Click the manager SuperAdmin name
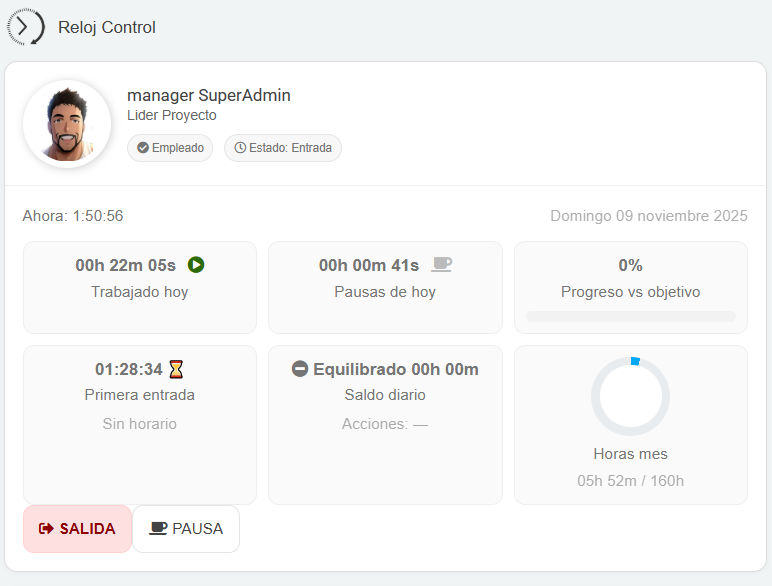The image size is (772, 586). click(x=209, y=95)
